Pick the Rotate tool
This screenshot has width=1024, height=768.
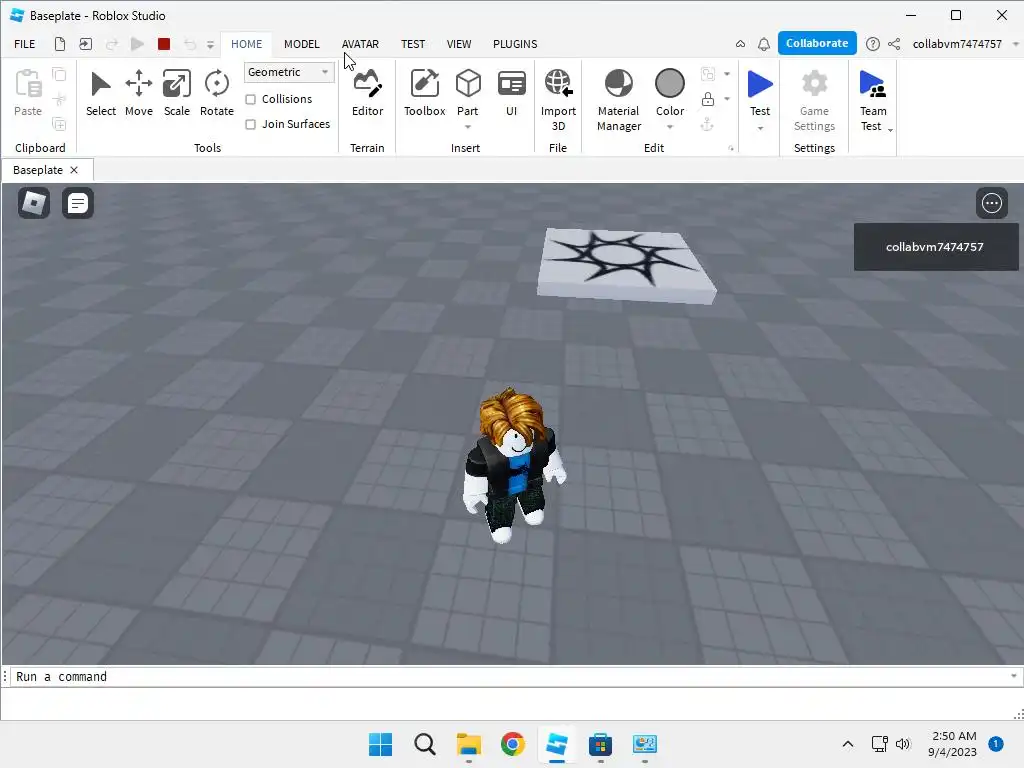point(217,93)
